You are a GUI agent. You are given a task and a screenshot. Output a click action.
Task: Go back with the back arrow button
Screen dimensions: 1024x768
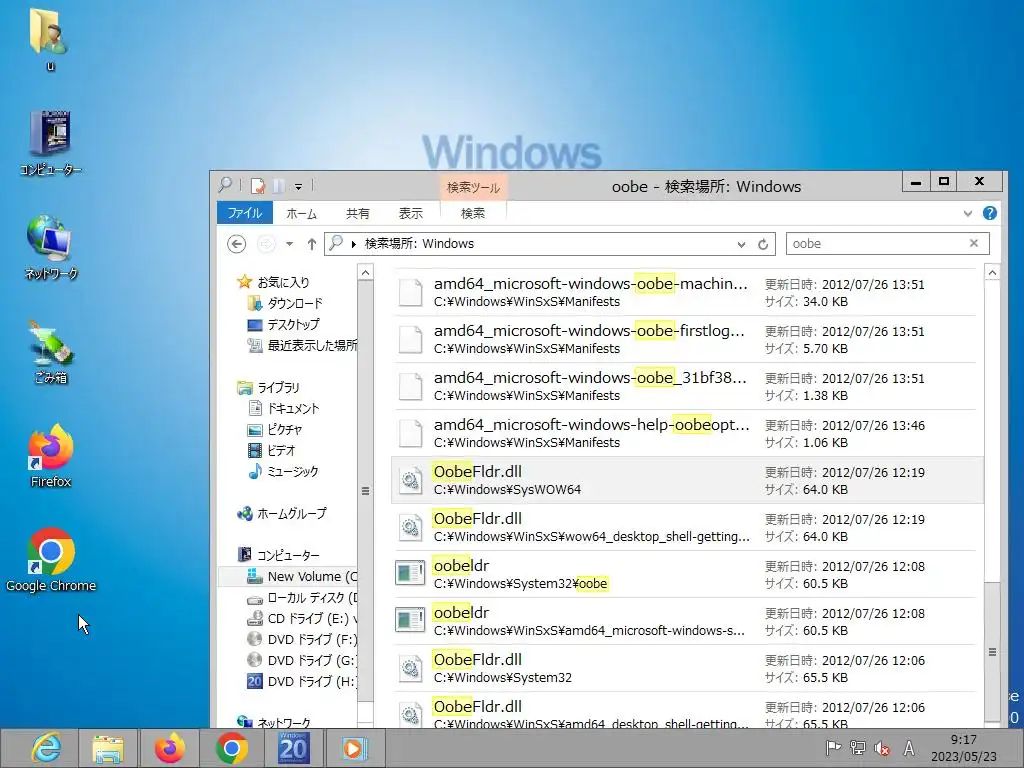point(236,244)
